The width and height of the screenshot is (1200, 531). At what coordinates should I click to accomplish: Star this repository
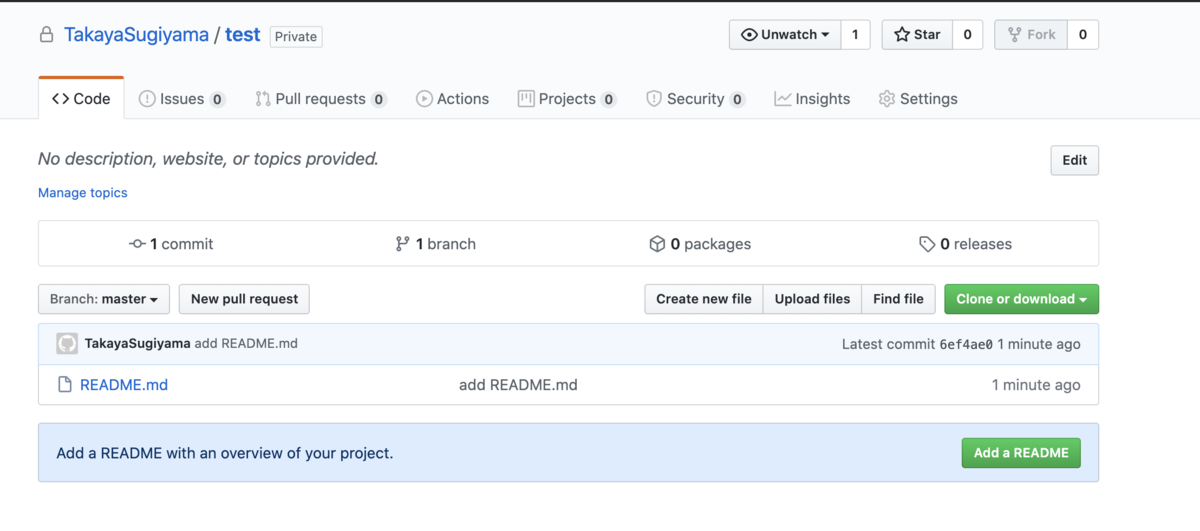917,34
